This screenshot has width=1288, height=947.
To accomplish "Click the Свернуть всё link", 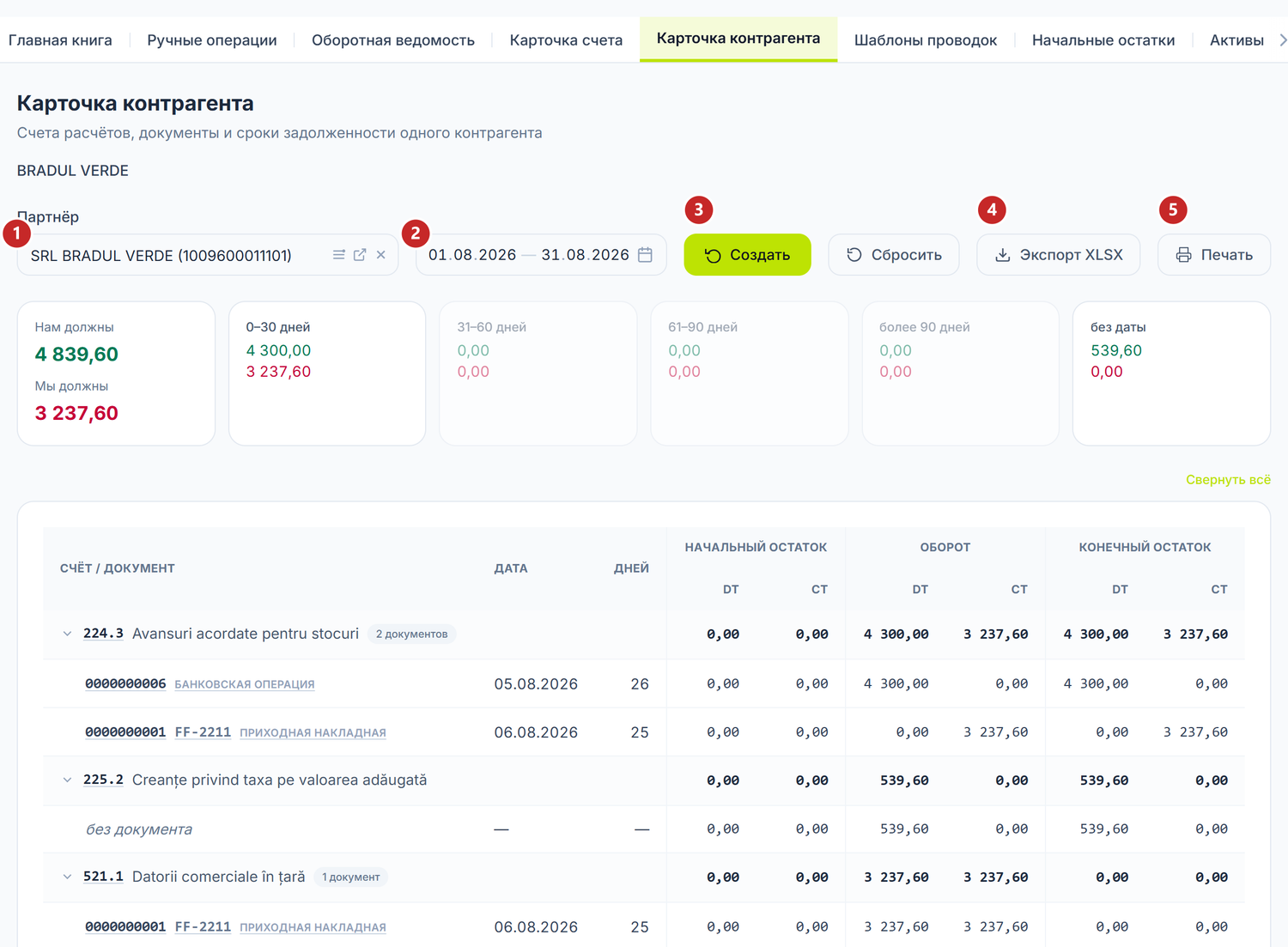I will pyautogui.click(x=1228, y=480).
